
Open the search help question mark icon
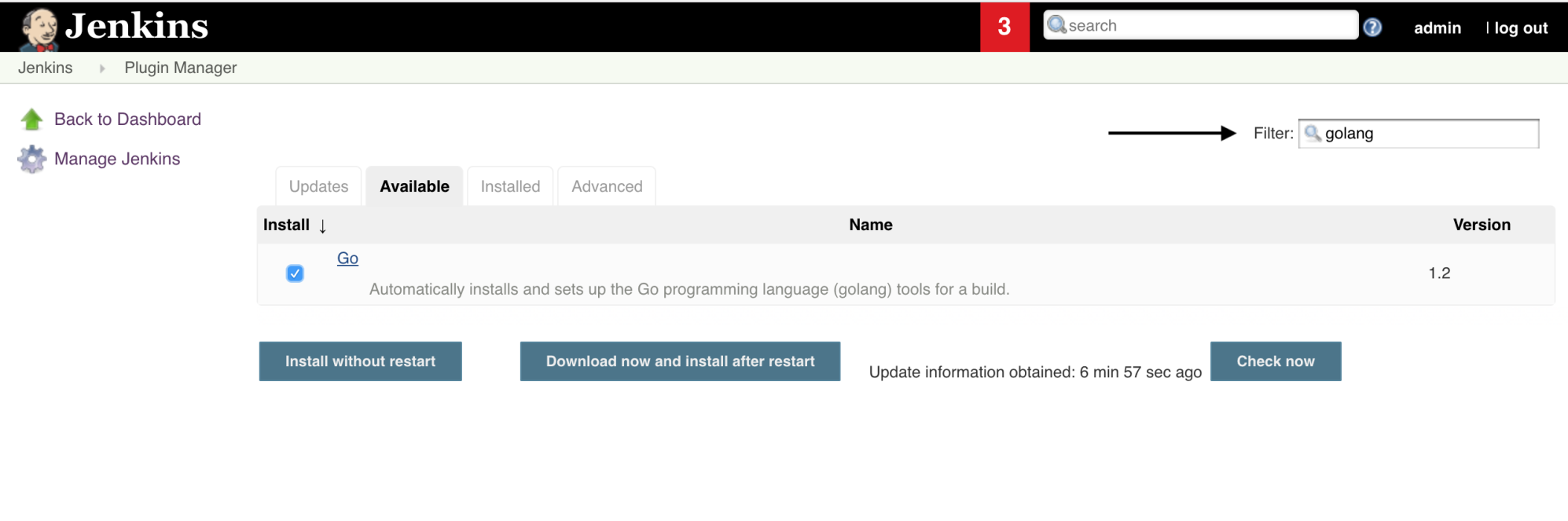[x=1372, y=28]
